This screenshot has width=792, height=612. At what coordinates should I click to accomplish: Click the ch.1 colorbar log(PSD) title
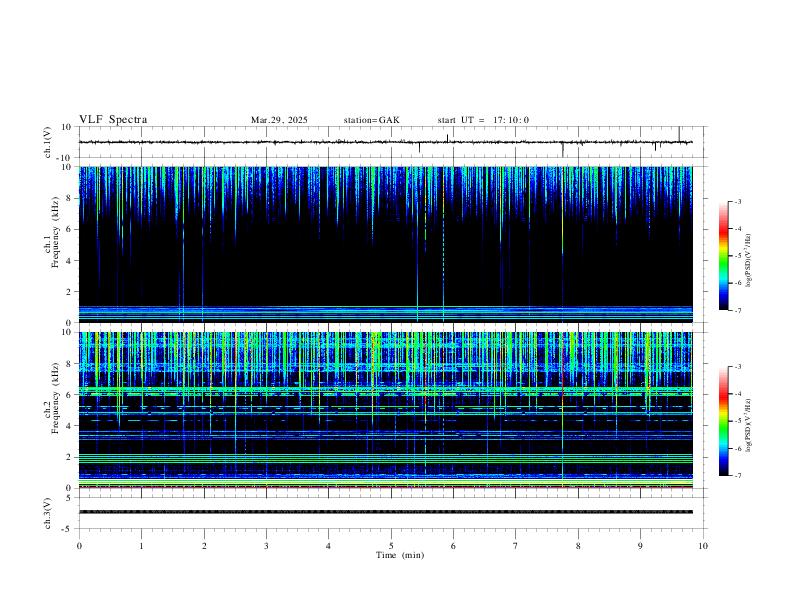click(x=748, y=260)
